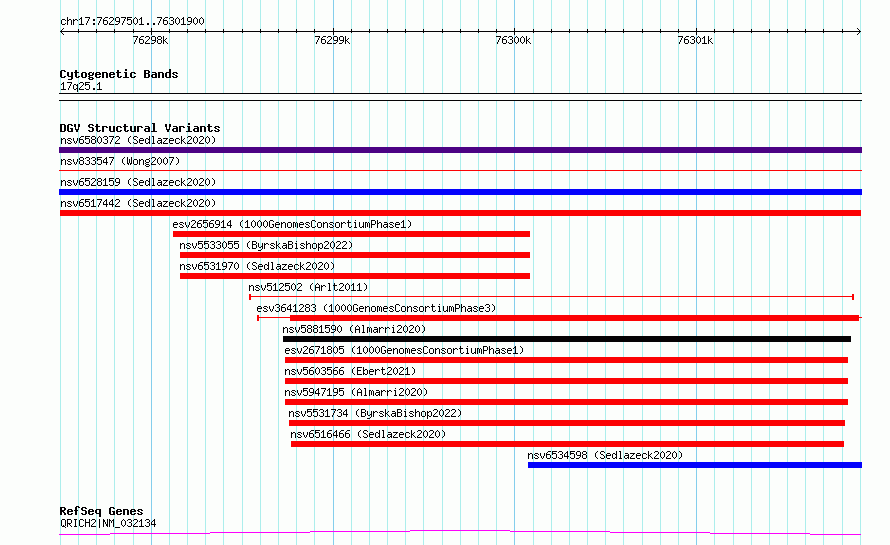Click the nsv6580372 (Sedlazeck2020) label
Screen dimensions: 890x545
coord(138,140)
